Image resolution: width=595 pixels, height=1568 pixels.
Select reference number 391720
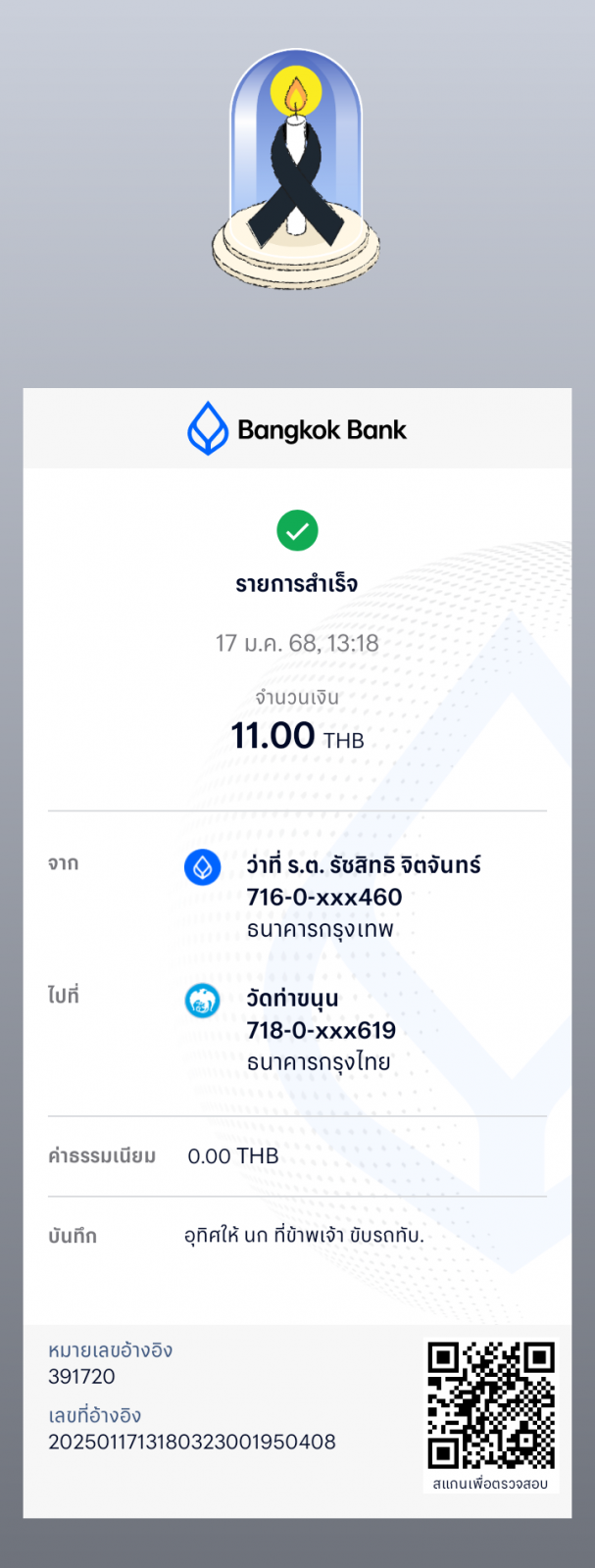(81, 1377)
